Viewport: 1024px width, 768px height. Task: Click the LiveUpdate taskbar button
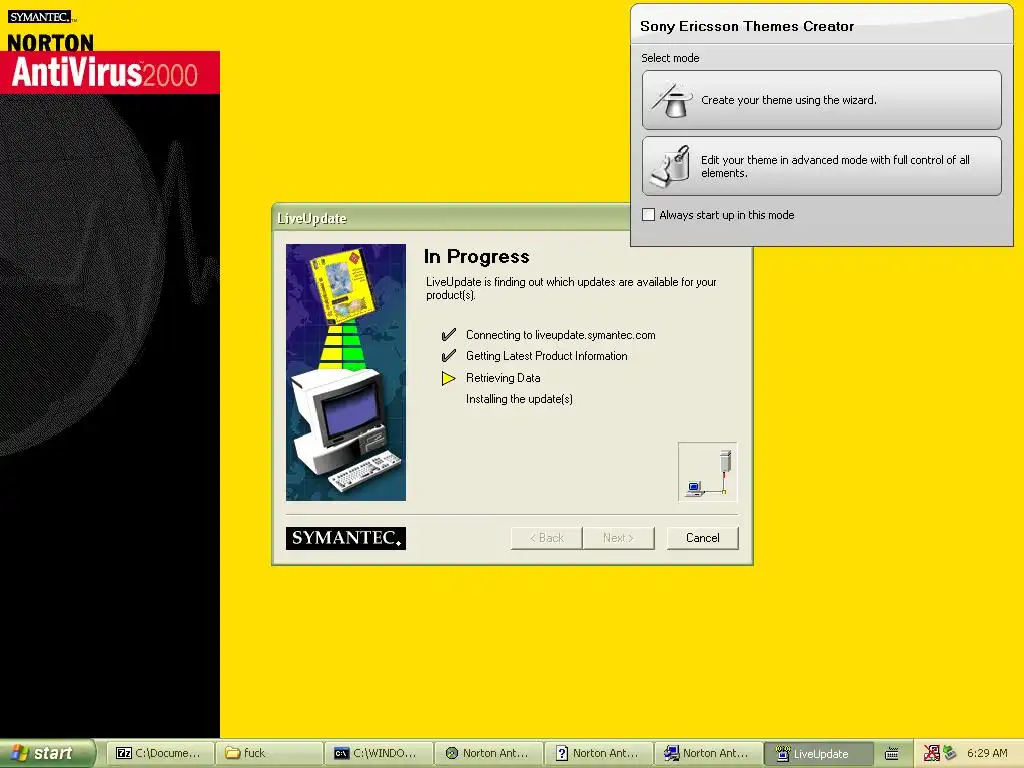(819, 754)
